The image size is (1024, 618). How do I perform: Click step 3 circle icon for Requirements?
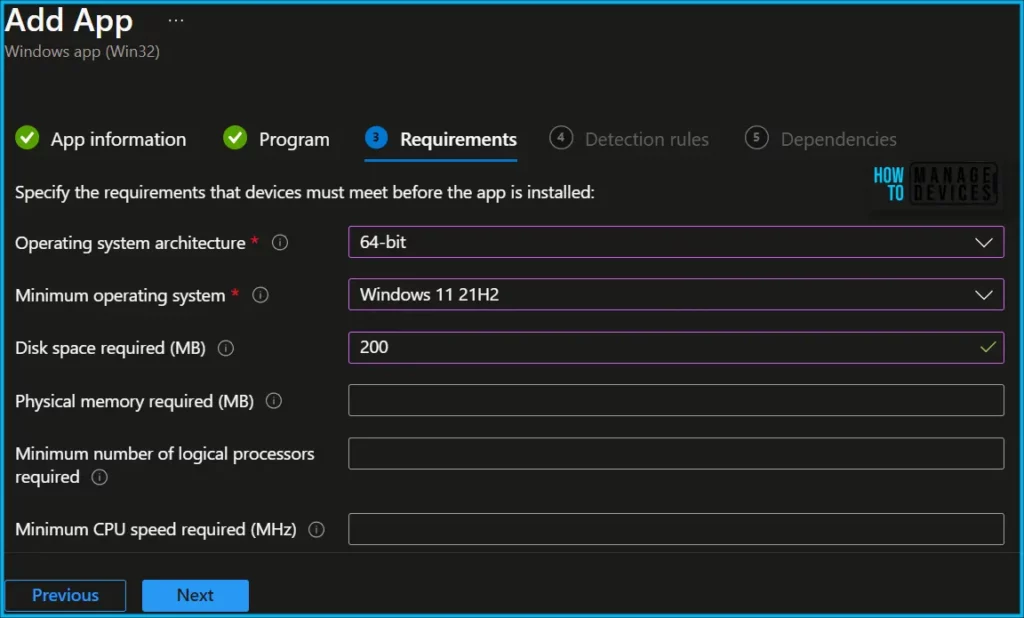click(x=376, y=138)
